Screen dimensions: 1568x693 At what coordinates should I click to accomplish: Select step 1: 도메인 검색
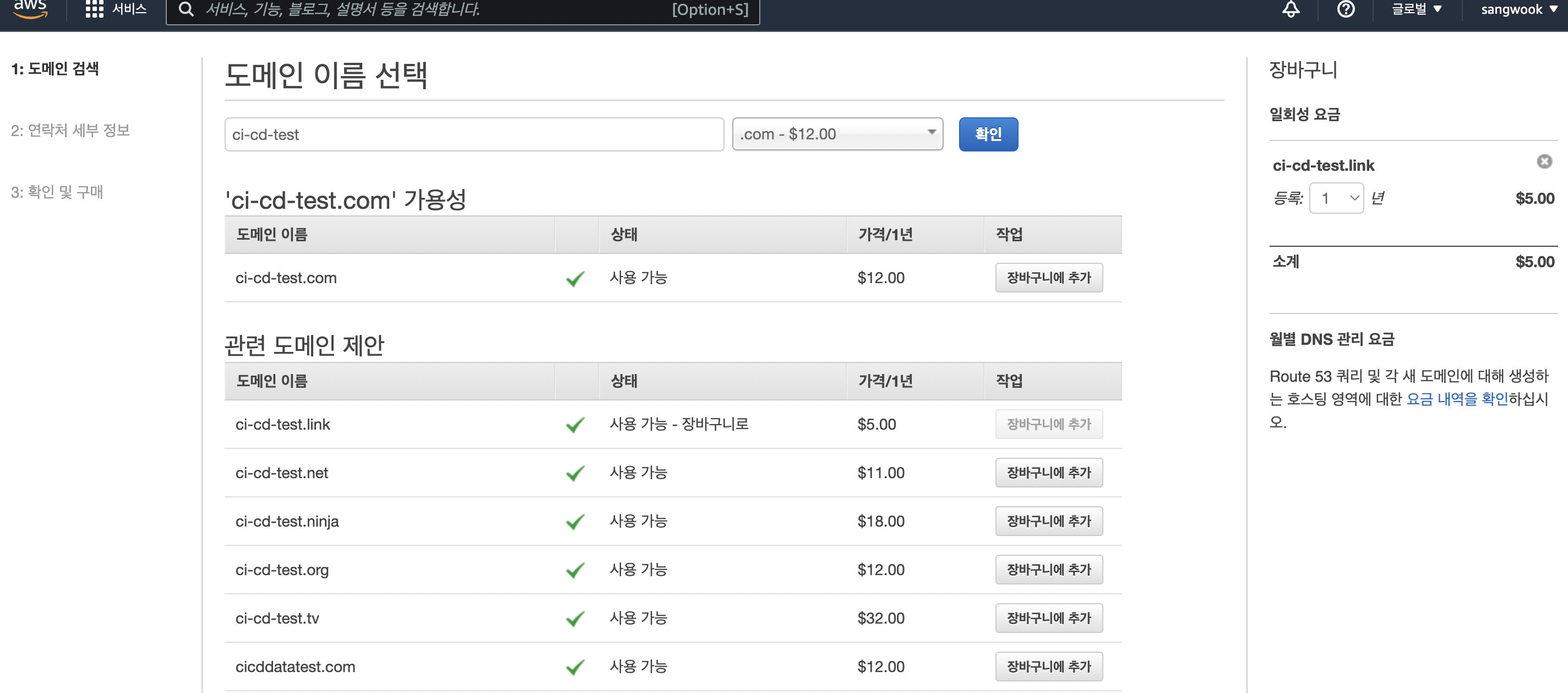55,69
